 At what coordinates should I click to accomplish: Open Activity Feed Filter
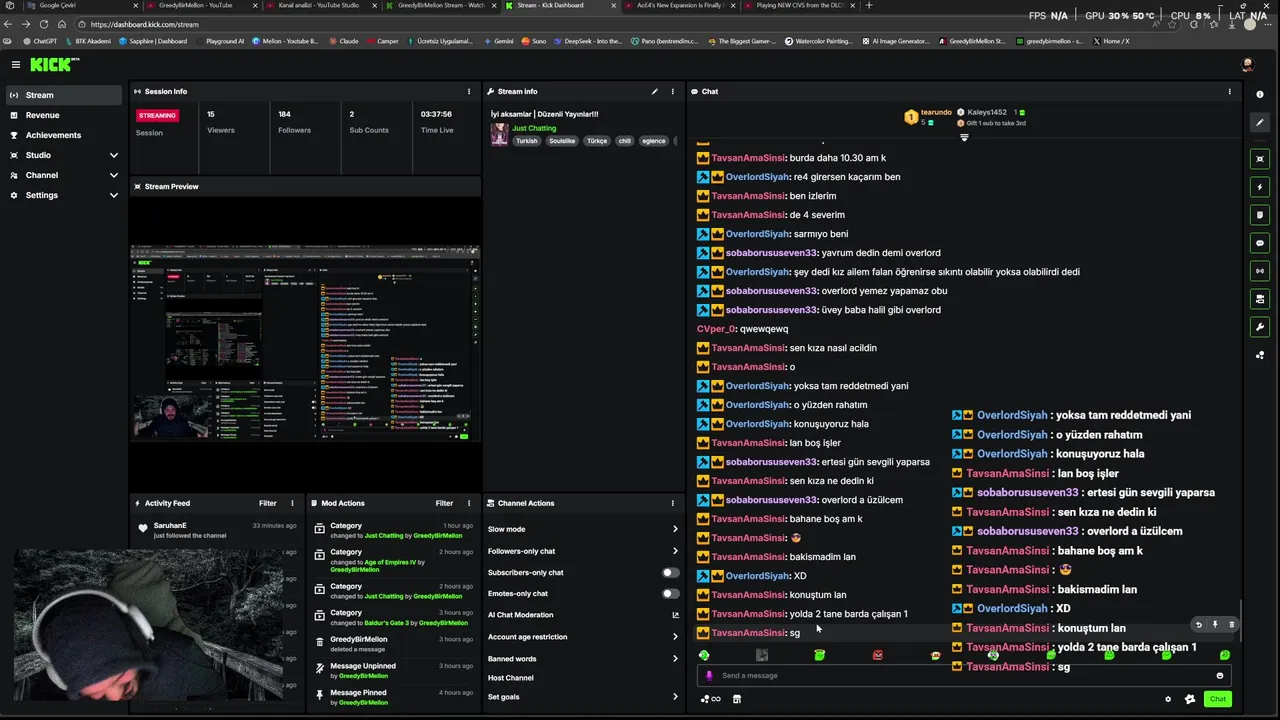[x=268, y=503]
